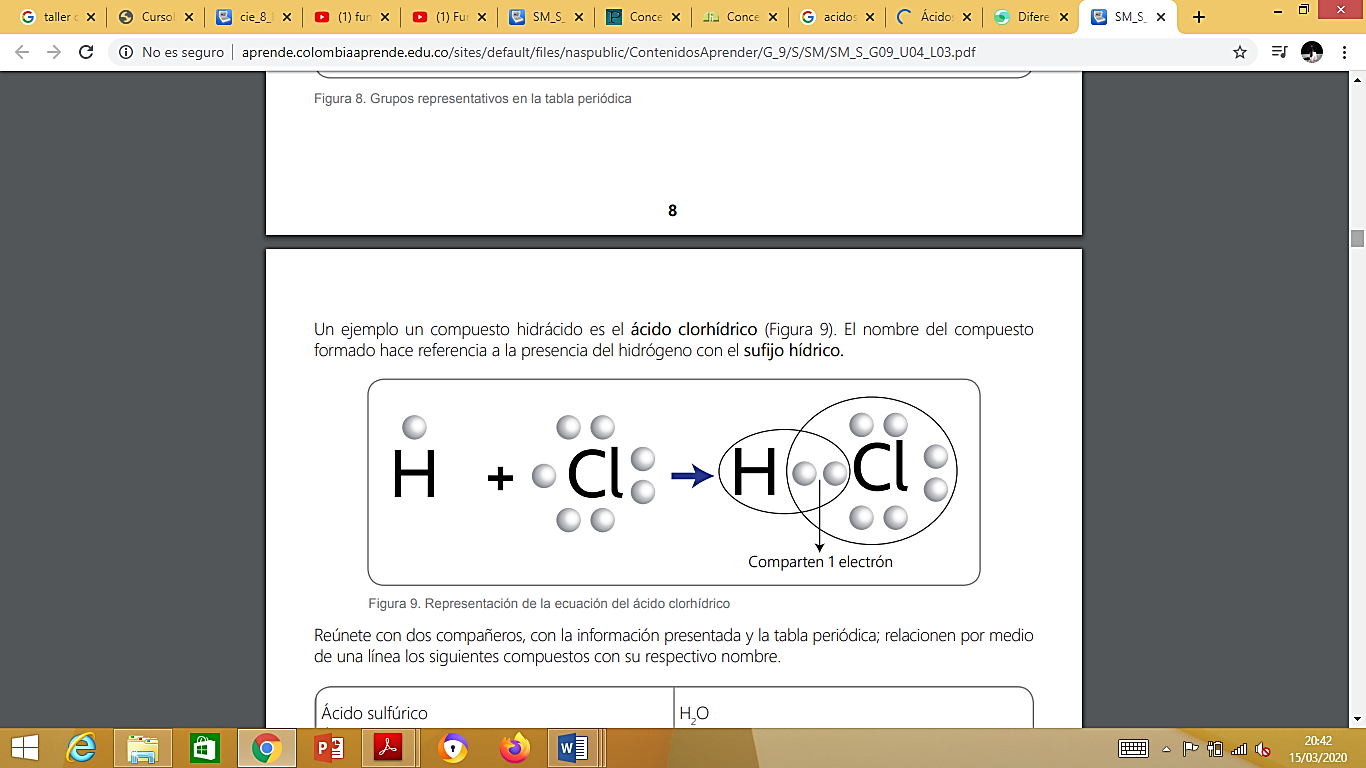Switch to the second 'Conce' tab
This screenshot has height=768, width=1366.
(738, 17)
